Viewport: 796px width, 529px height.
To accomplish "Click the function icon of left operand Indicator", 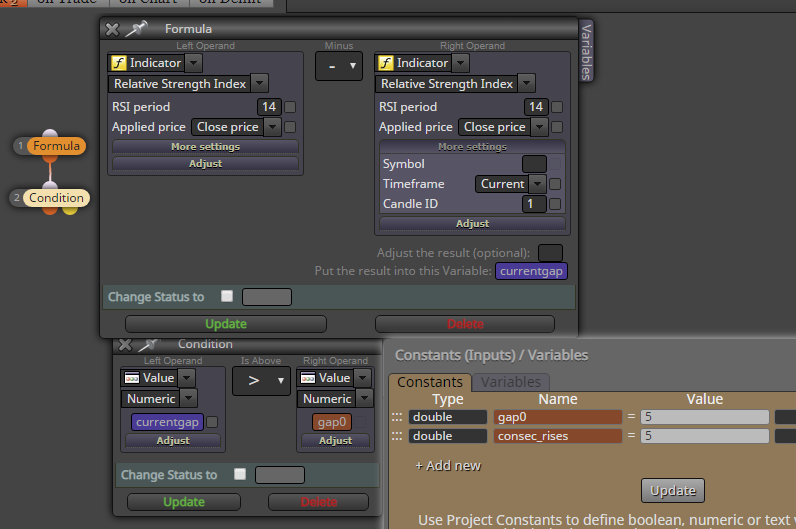I will 118,63.
